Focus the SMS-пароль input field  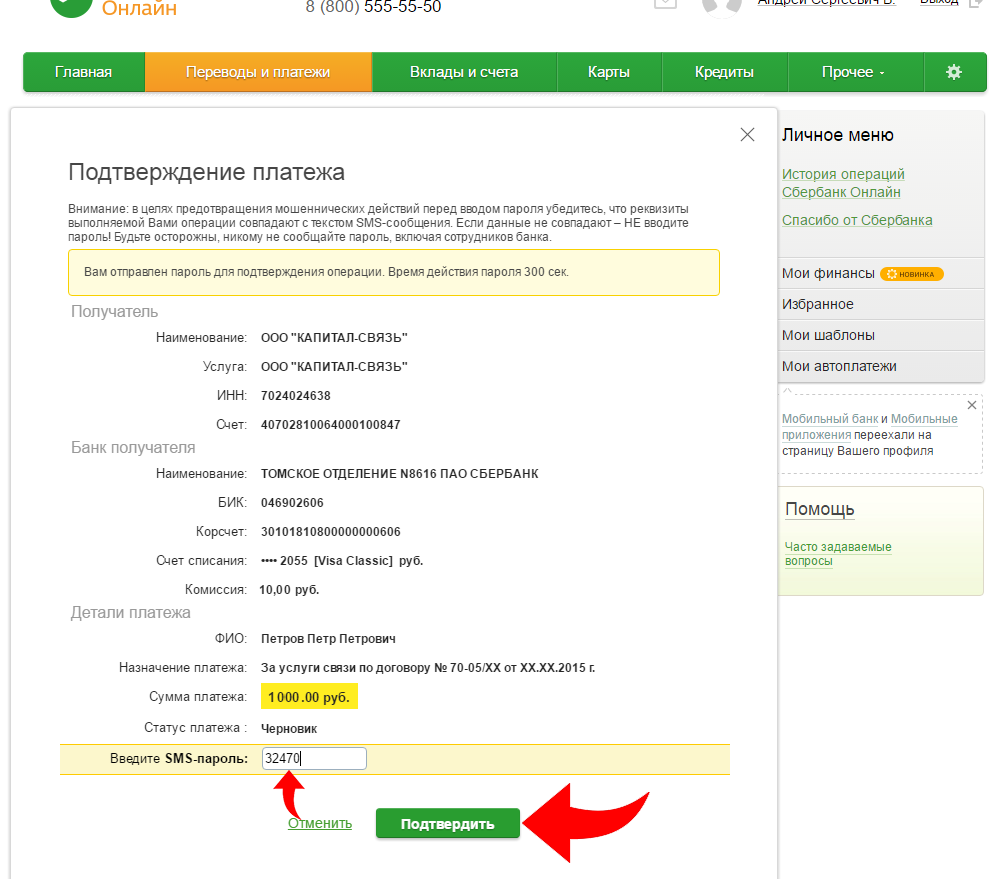click(314, 758)
